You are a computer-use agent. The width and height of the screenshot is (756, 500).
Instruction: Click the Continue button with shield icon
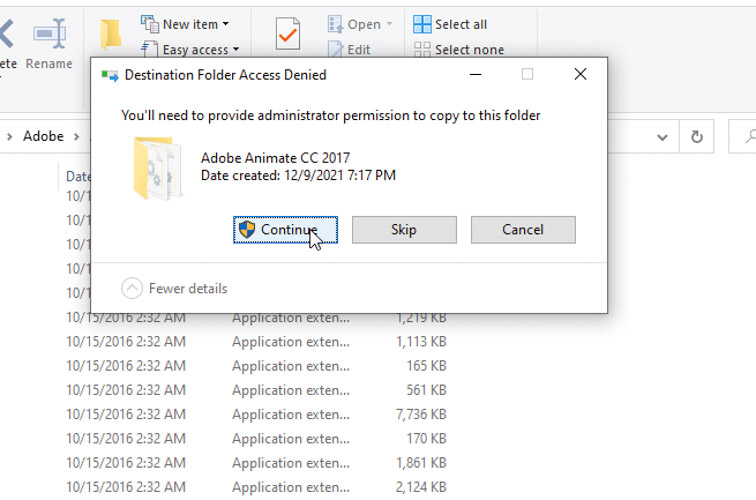point(286,230)
